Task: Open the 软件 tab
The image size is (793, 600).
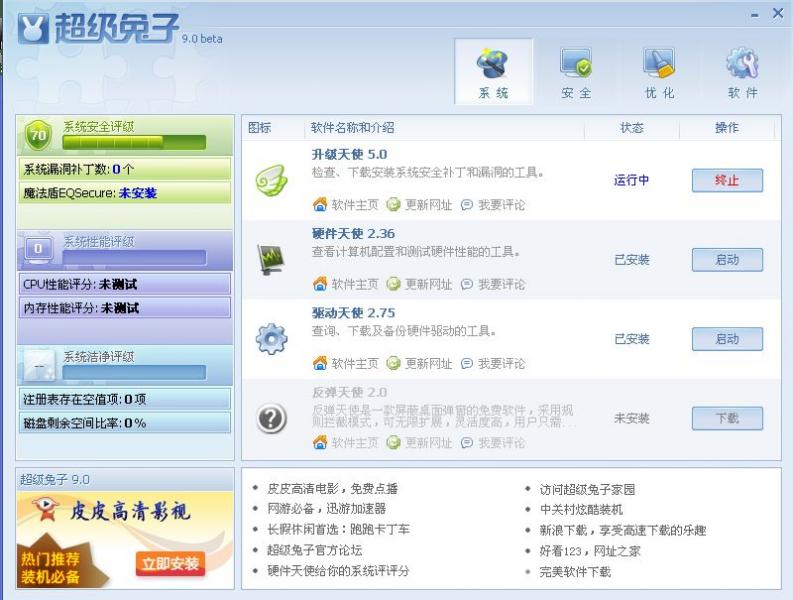Action: click(x=742, y=71)
